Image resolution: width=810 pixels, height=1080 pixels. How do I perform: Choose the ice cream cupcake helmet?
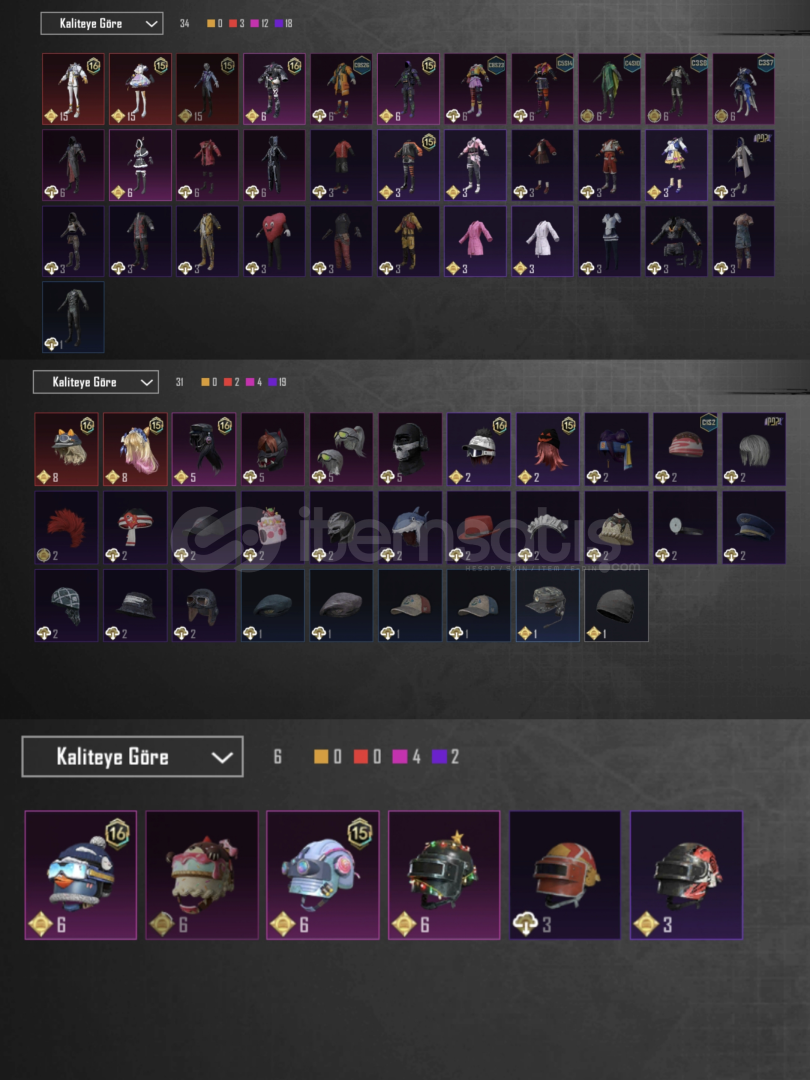click(202, 875)
